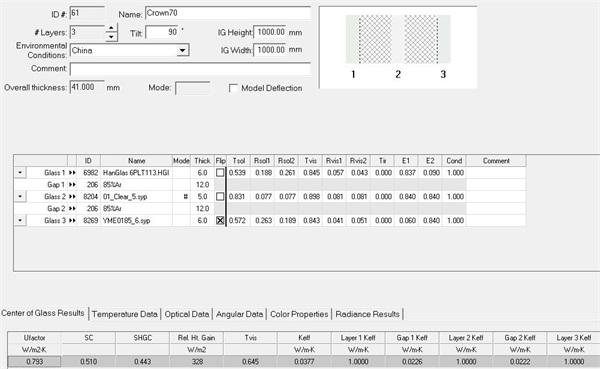Click the Glass 3 ID cell 8269
The image size is (600, 369).
[88, 220]
